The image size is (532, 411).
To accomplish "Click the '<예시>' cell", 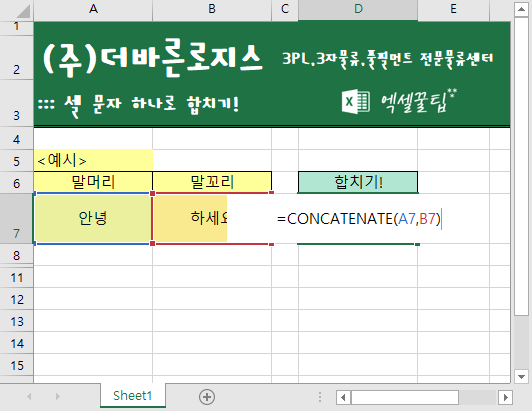I will coord(93,160).
